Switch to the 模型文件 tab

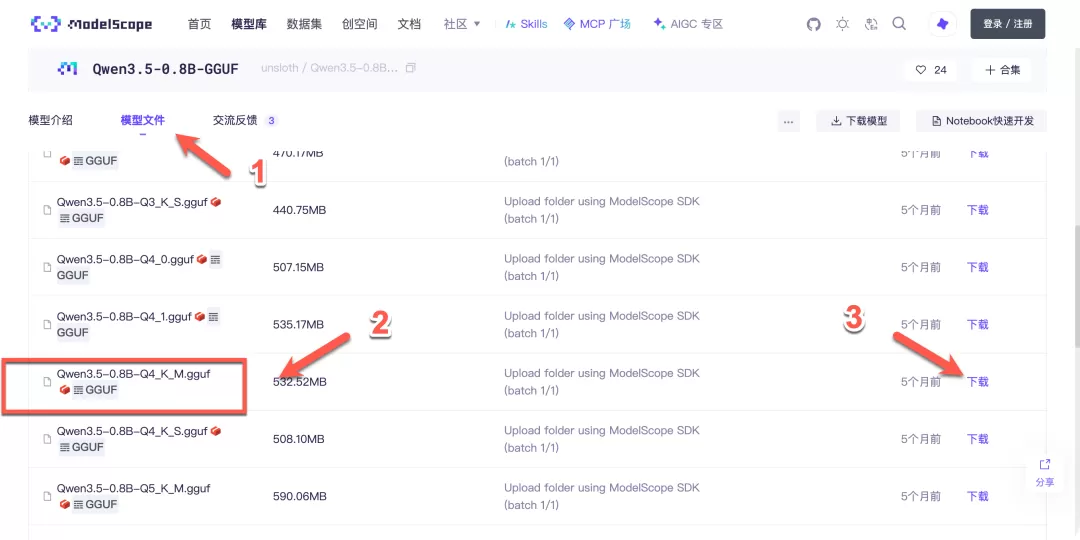143,121
